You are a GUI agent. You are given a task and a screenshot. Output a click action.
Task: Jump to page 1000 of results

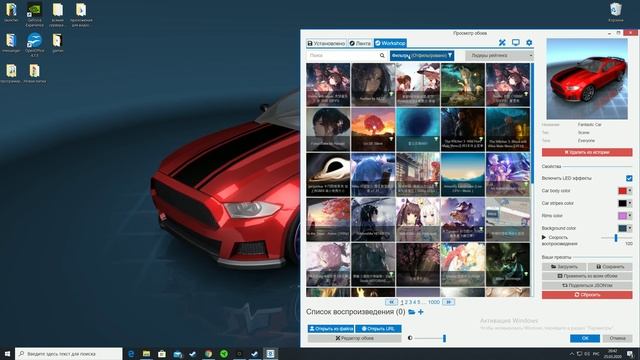[434, 302]
